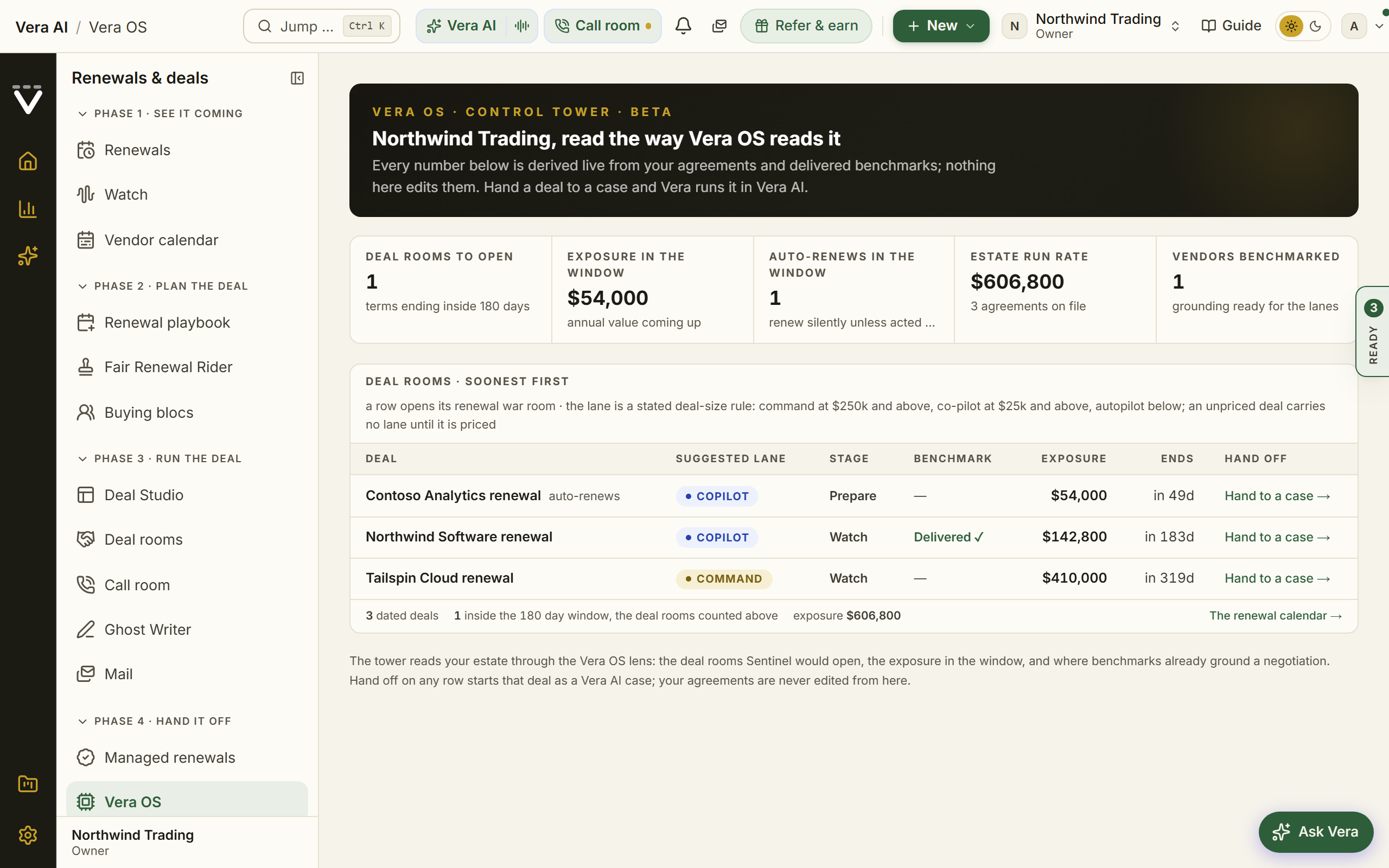This screenshot has width=1389, height=868.
Task: Click the Vera AI breadcrumb link
Action: (41, 27)
